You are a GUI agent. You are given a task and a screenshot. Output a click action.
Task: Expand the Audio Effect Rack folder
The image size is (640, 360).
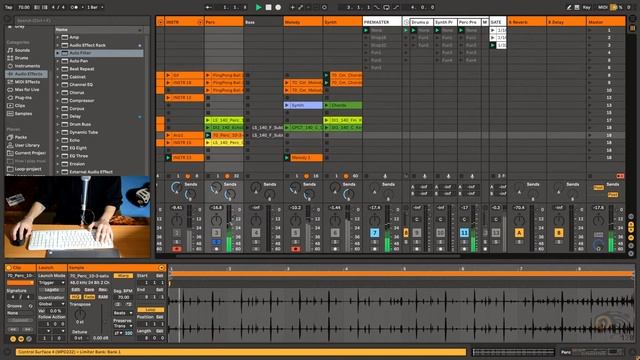[58, 45]
